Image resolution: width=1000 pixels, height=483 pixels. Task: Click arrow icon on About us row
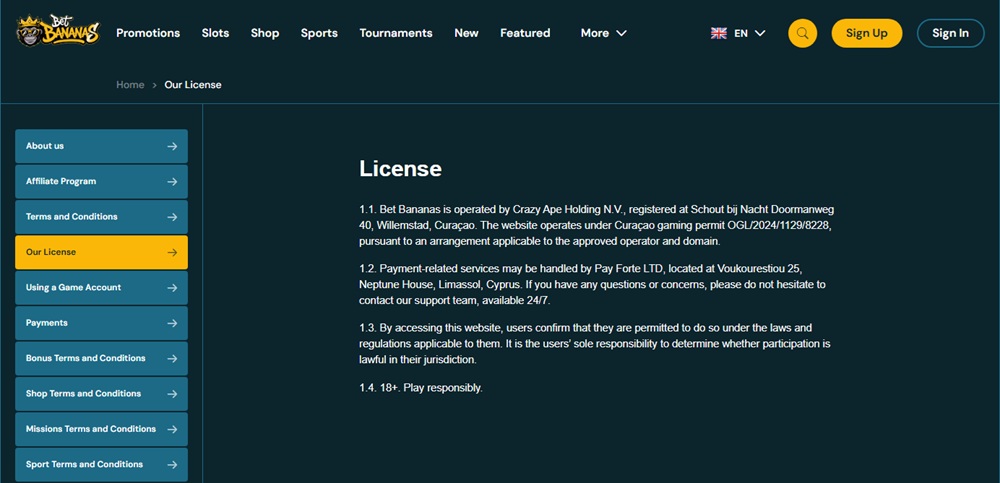click(172, 146)
